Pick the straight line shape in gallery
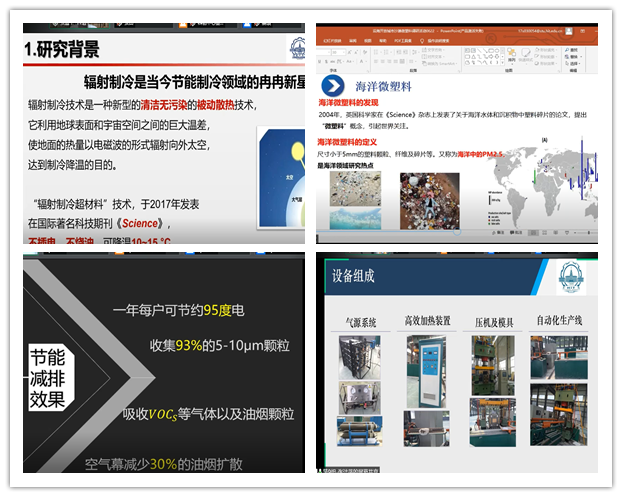 click(480, 51)
